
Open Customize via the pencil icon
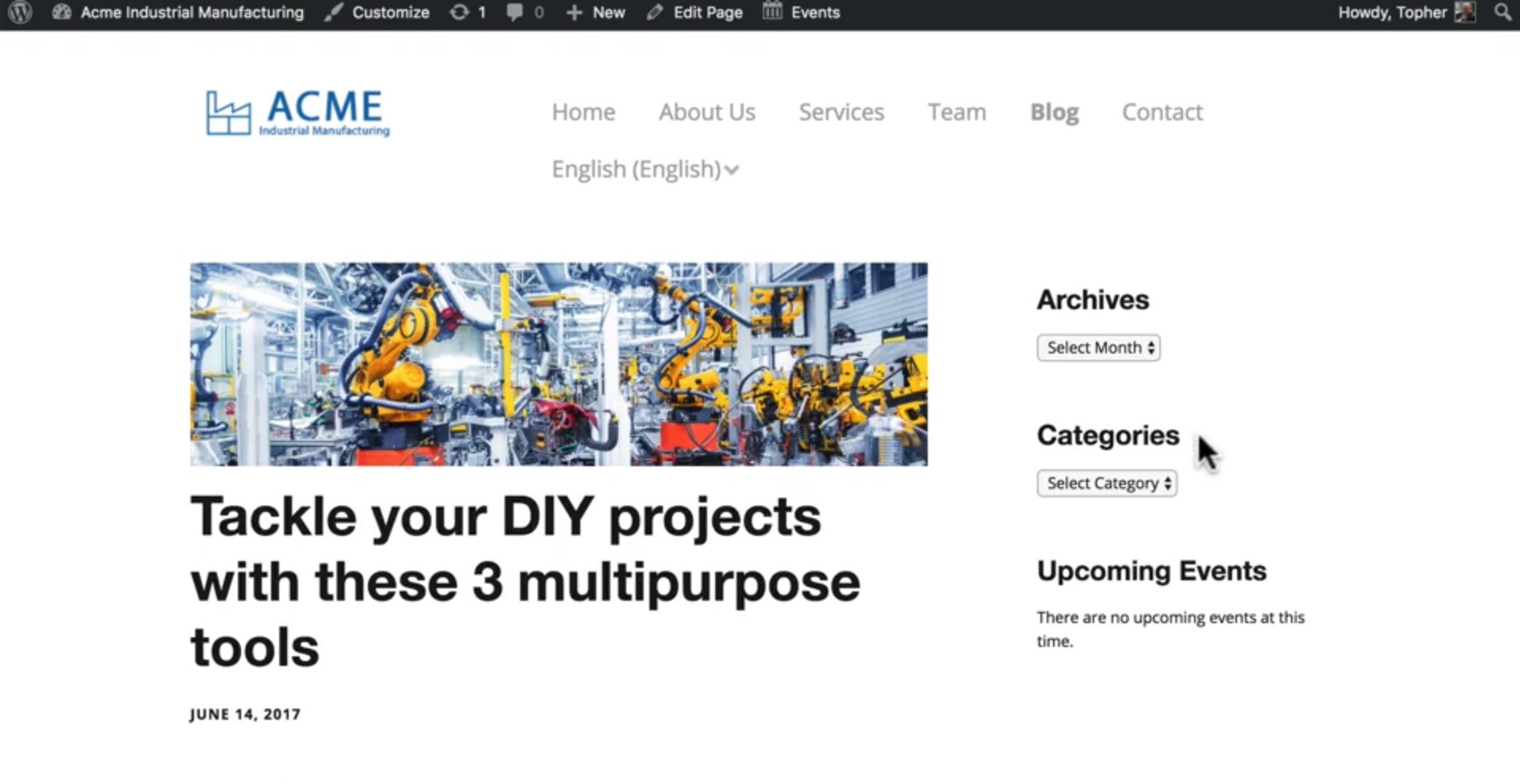pyautogui.click(x=332, y=12)
